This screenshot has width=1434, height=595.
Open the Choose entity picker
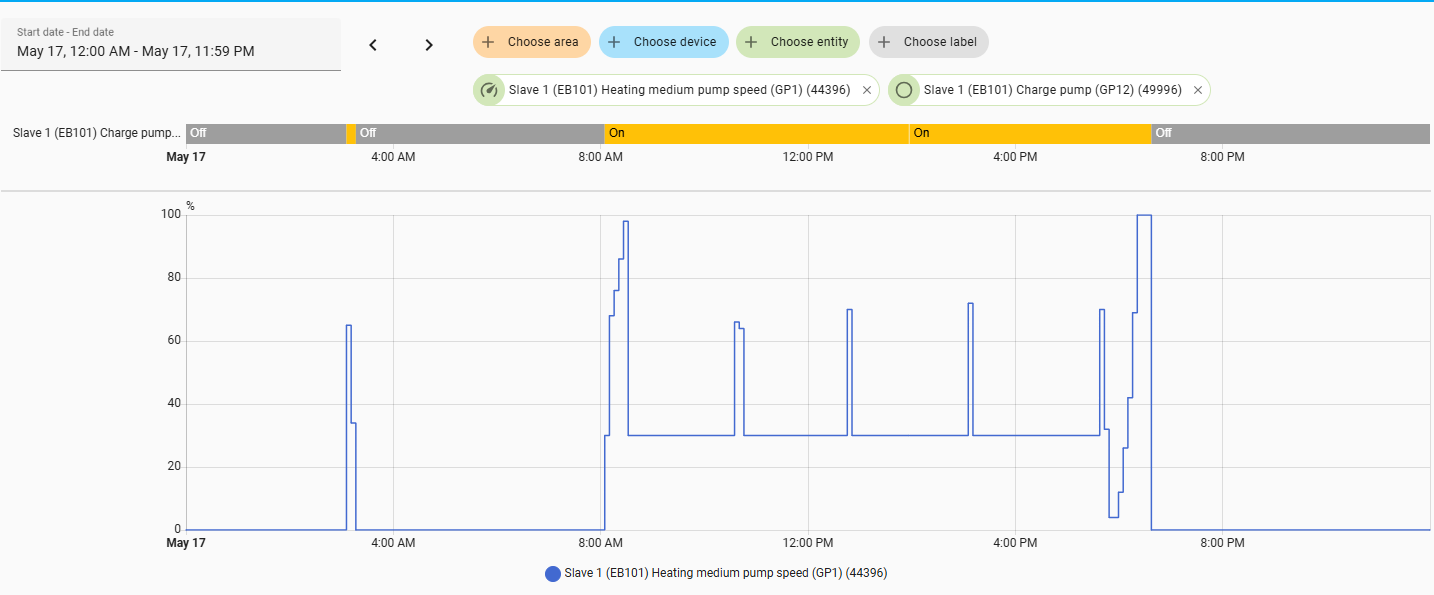798,42
